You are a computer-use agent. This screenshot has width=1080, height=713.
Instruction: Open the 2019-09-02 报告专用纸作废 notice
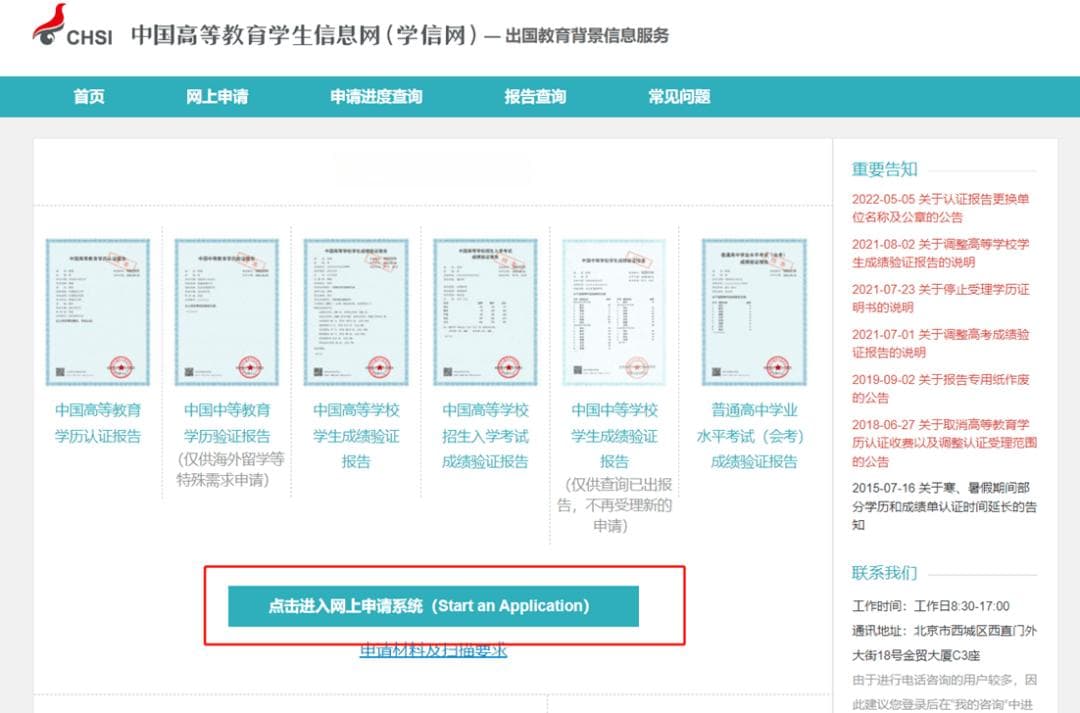940,389
